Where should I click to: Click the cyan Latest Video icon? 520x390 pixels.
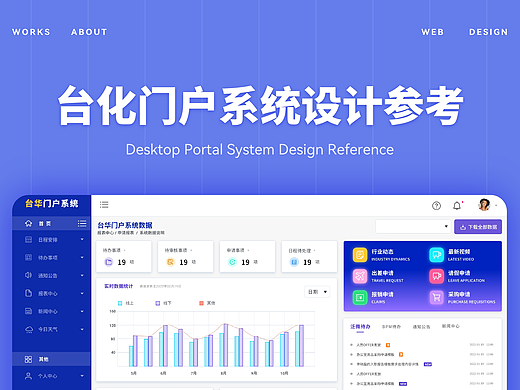coord(437,255)
